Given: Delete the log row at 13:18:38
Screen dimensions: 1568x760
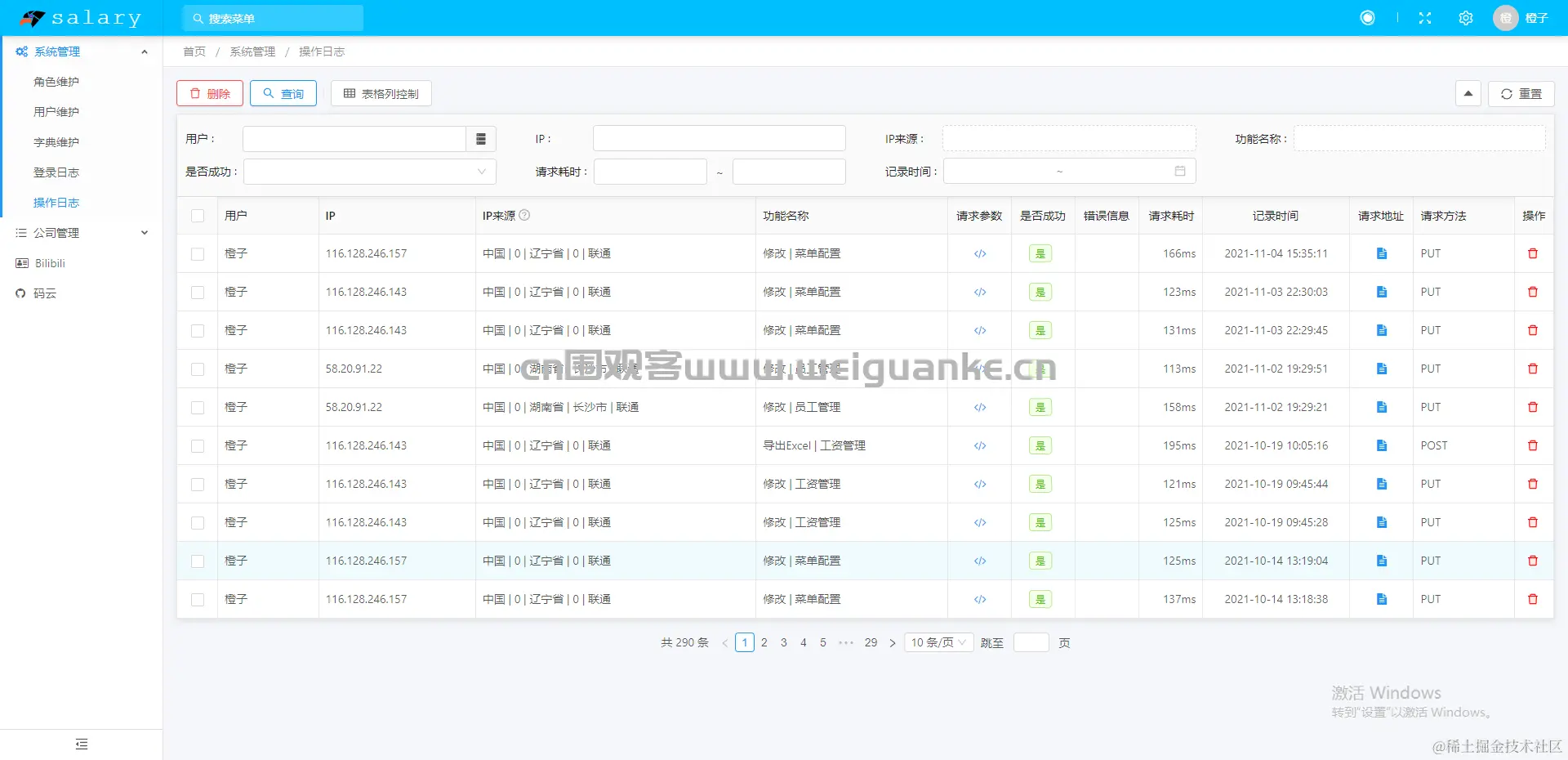Looking at the screenshot, I should pos(1533,599).
